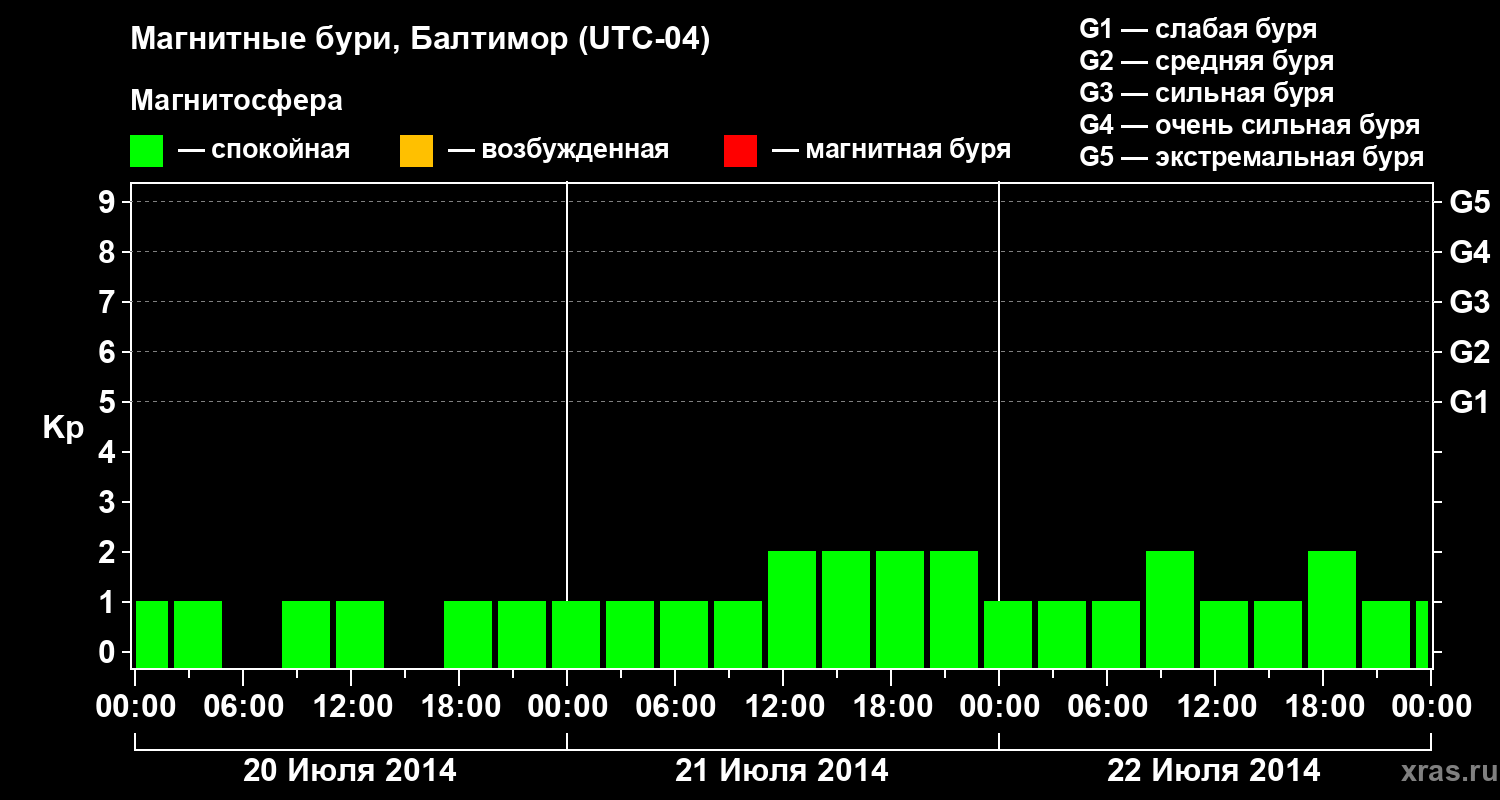Viewport: 1500px width, 800px height.
Task: Click 'G2 — средняя буря' legend line
Action: click(x=1206, y=60)
